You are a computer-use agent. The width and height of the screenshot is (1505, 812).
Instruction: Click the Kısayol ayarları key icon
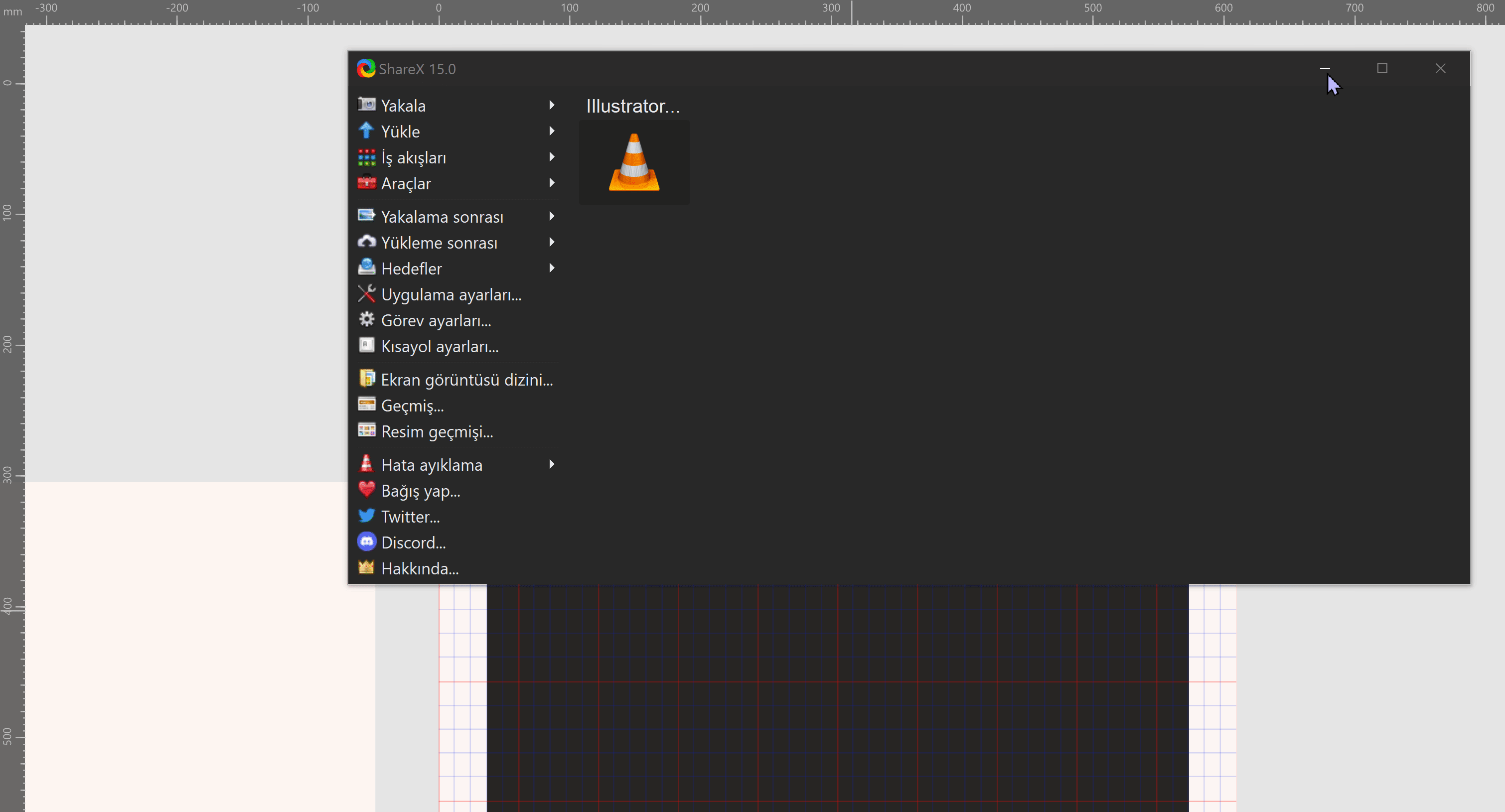pyautogui.click(x=366, y=345)
